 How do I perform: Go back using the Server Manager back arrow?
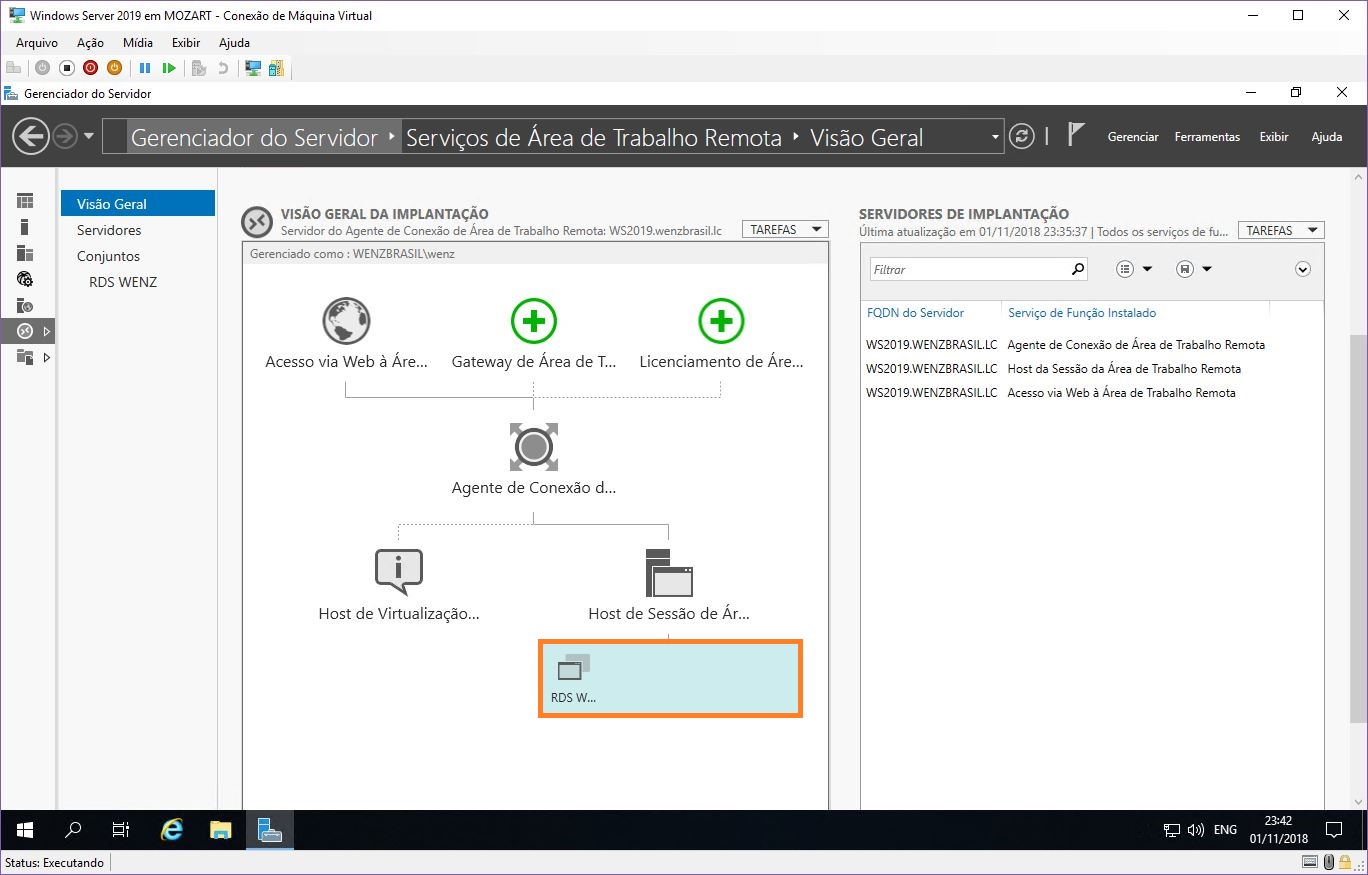(x=31, y=137)
